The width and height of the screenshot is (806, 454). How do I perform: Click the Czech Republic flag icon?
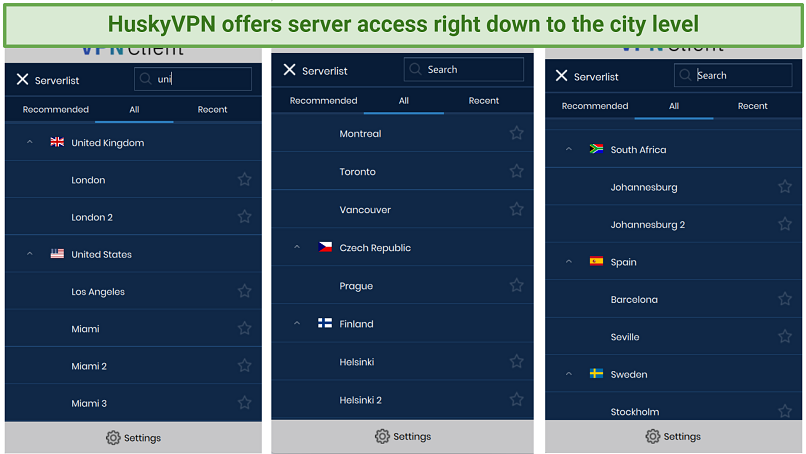325,247
